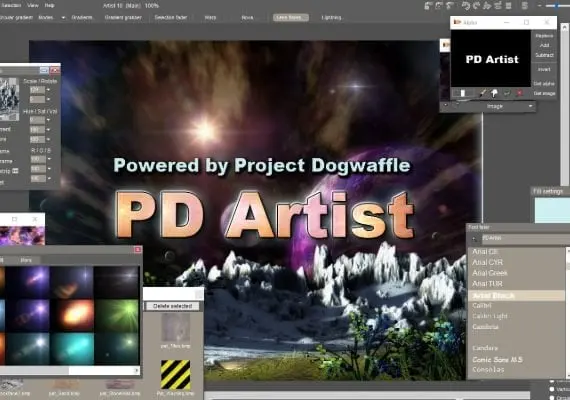The height and width of the screenshot is (400, 570).
Task: Open the View menu
Action: click(x=33, y=5)
